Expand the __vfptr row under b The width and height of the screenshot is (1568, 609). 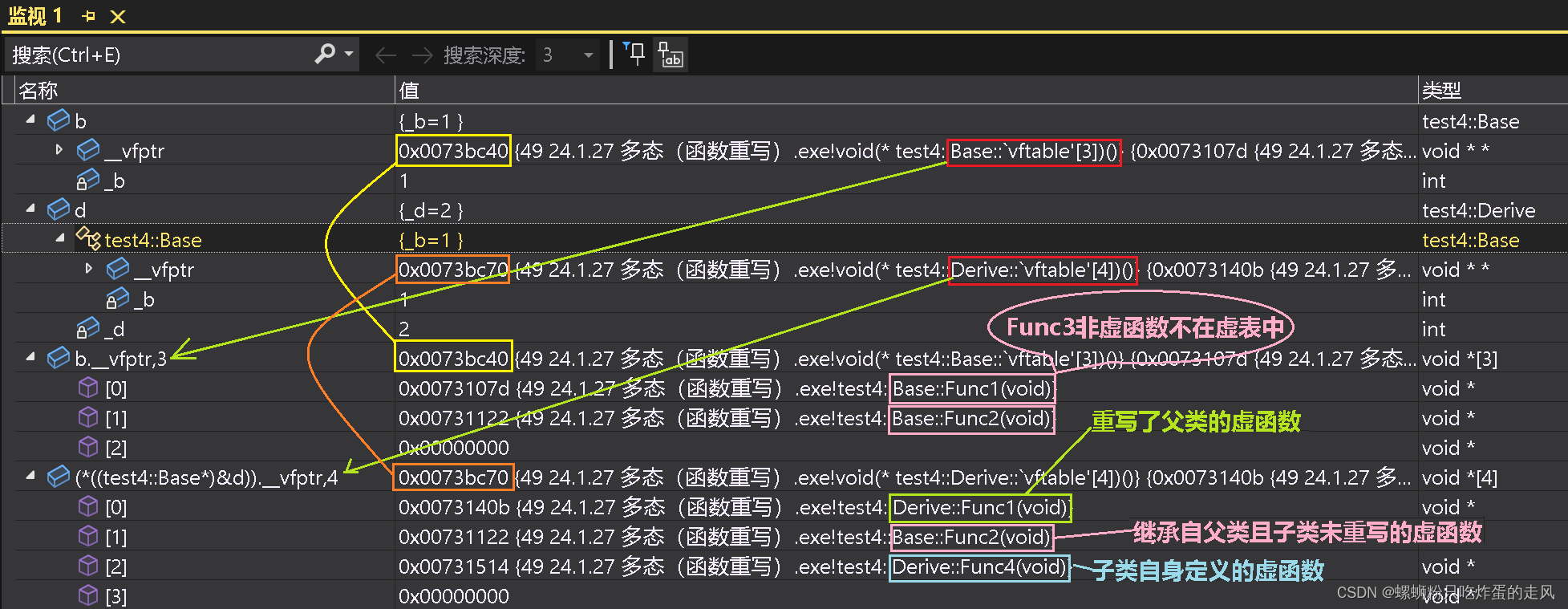tap(59, 150)
